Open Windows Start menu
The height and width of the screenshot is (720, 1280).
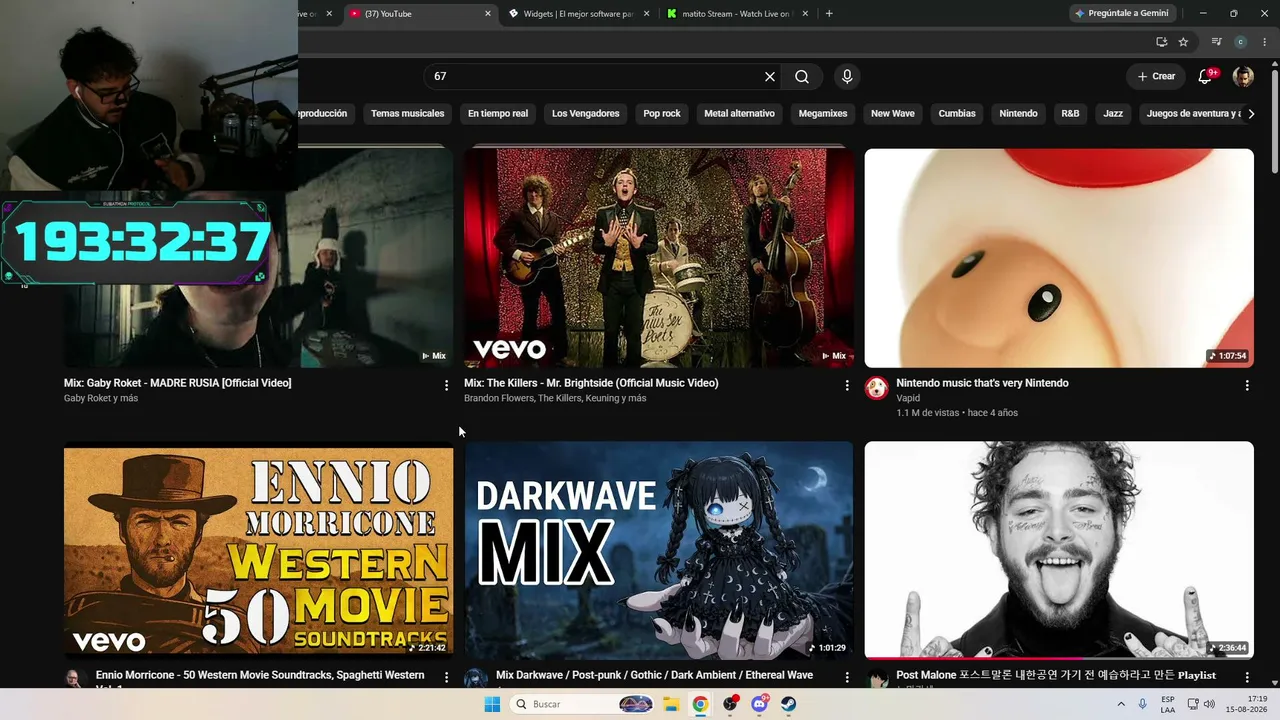pos(492,704)
